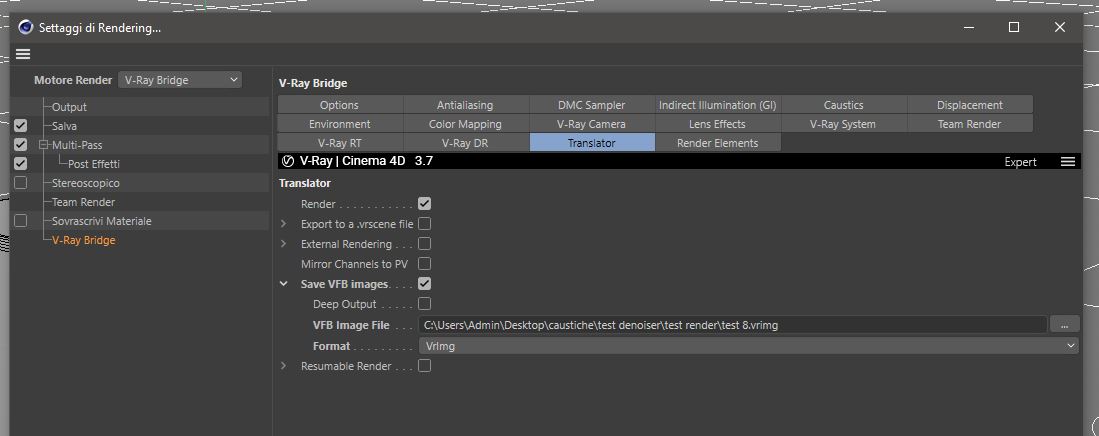This screenshot has width=1099, height=436.
Task: Enable External Rendering checkbox
Action: pos(424,244)
